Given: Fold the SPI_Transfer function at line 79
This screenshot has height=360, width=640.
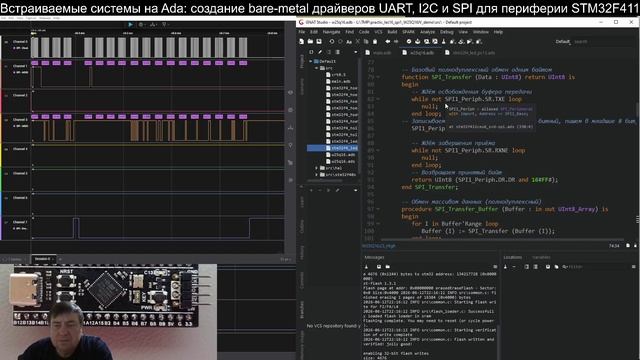Looking at the screenshot, I should coord(378,77).
